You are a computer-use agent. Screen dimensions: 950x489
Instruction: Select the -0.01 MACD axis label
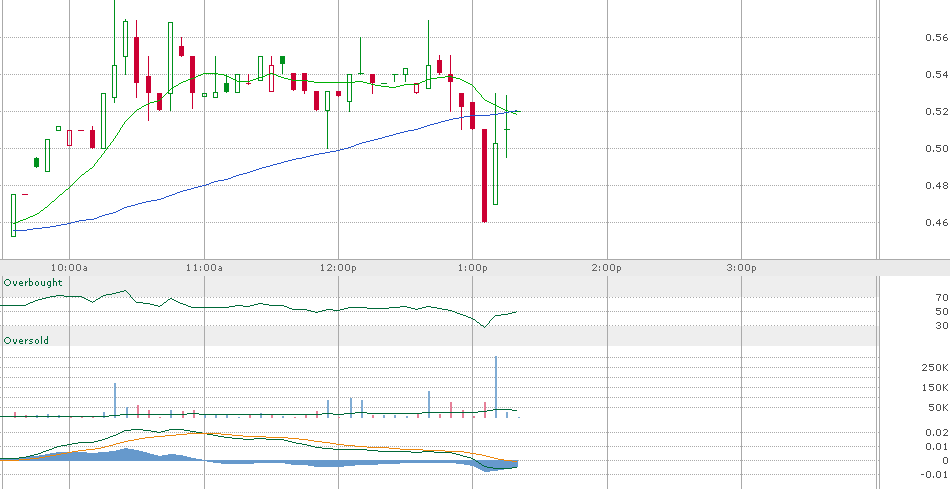[935, 474]
